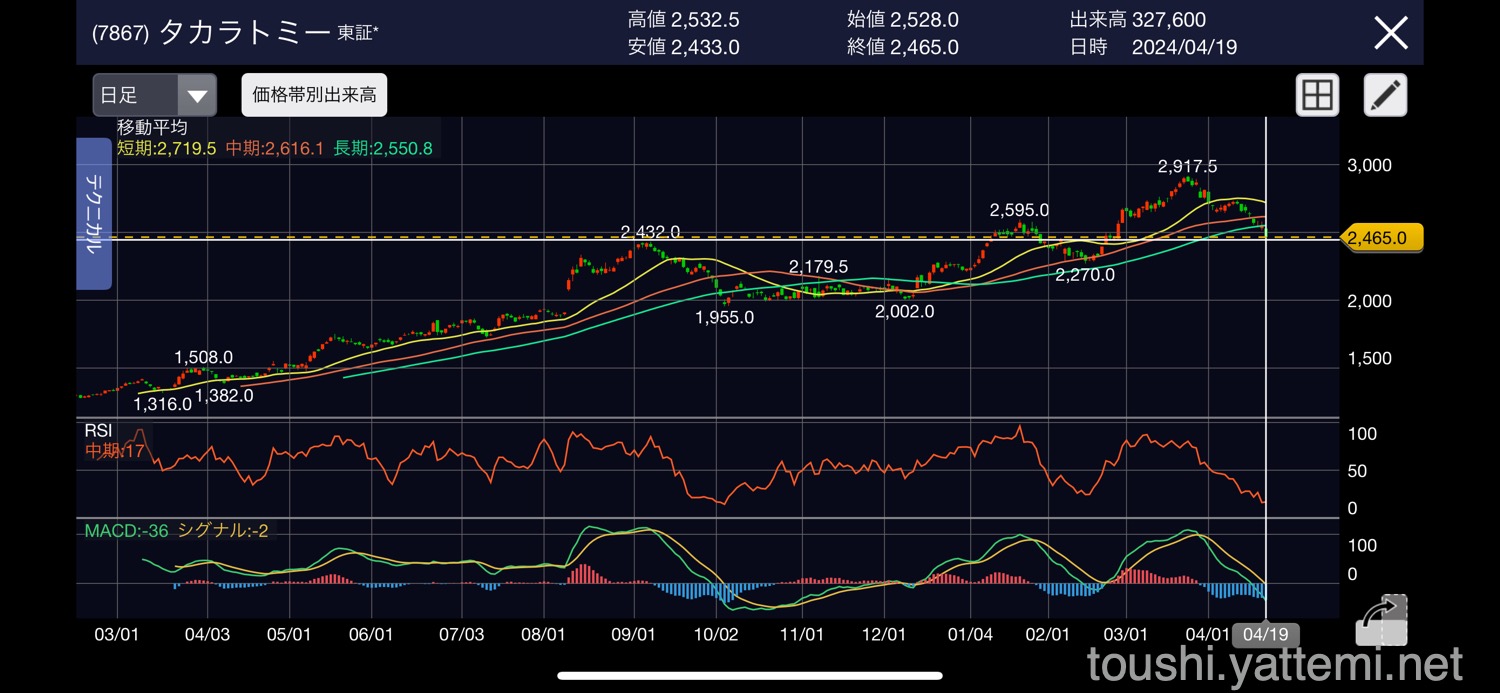Open the chart layout grid icon
The image size is (1500, 693).
pos(1317,96)
